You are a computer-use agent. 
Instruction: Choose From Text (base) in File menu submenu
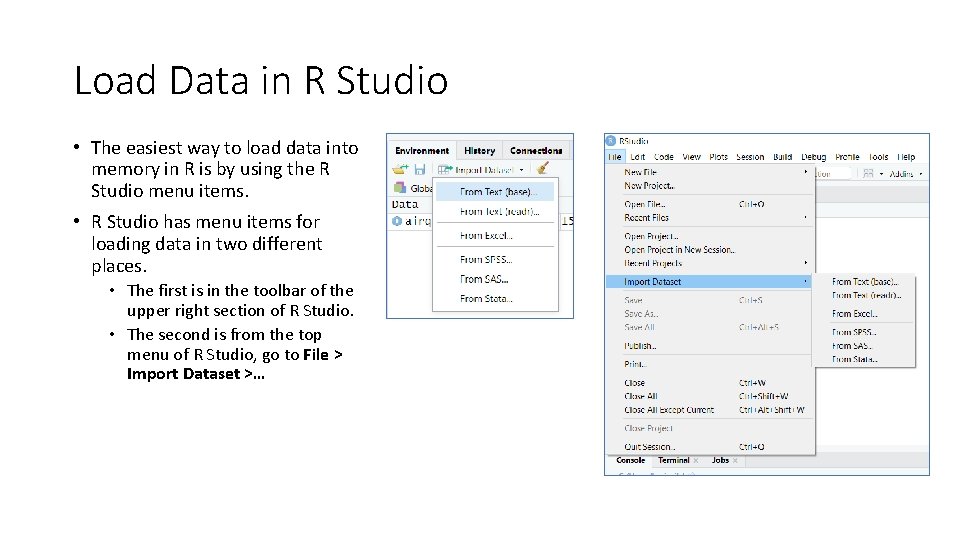[864, 282]
